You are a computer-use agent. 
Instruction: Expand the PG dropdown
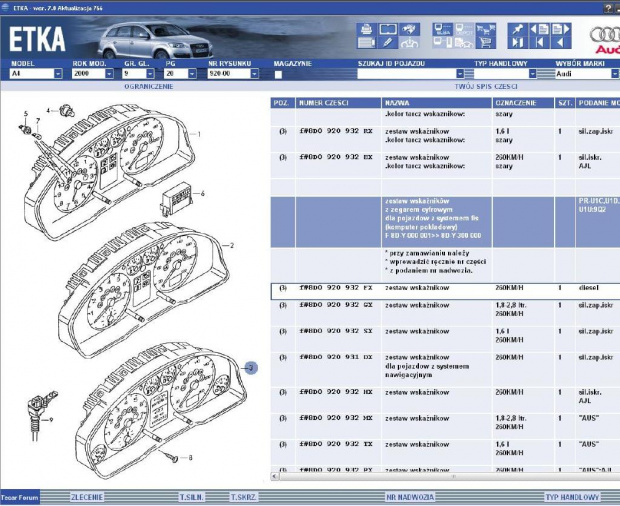(x=180, y=74)
